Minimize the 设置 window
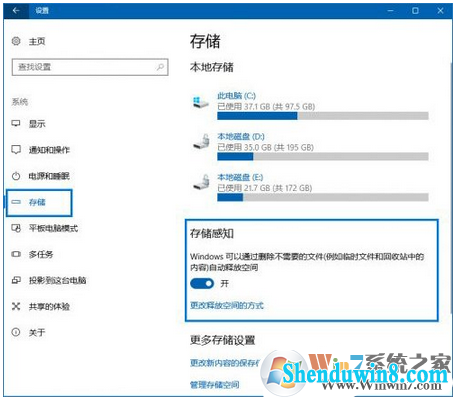 click(x=390, y=11)
